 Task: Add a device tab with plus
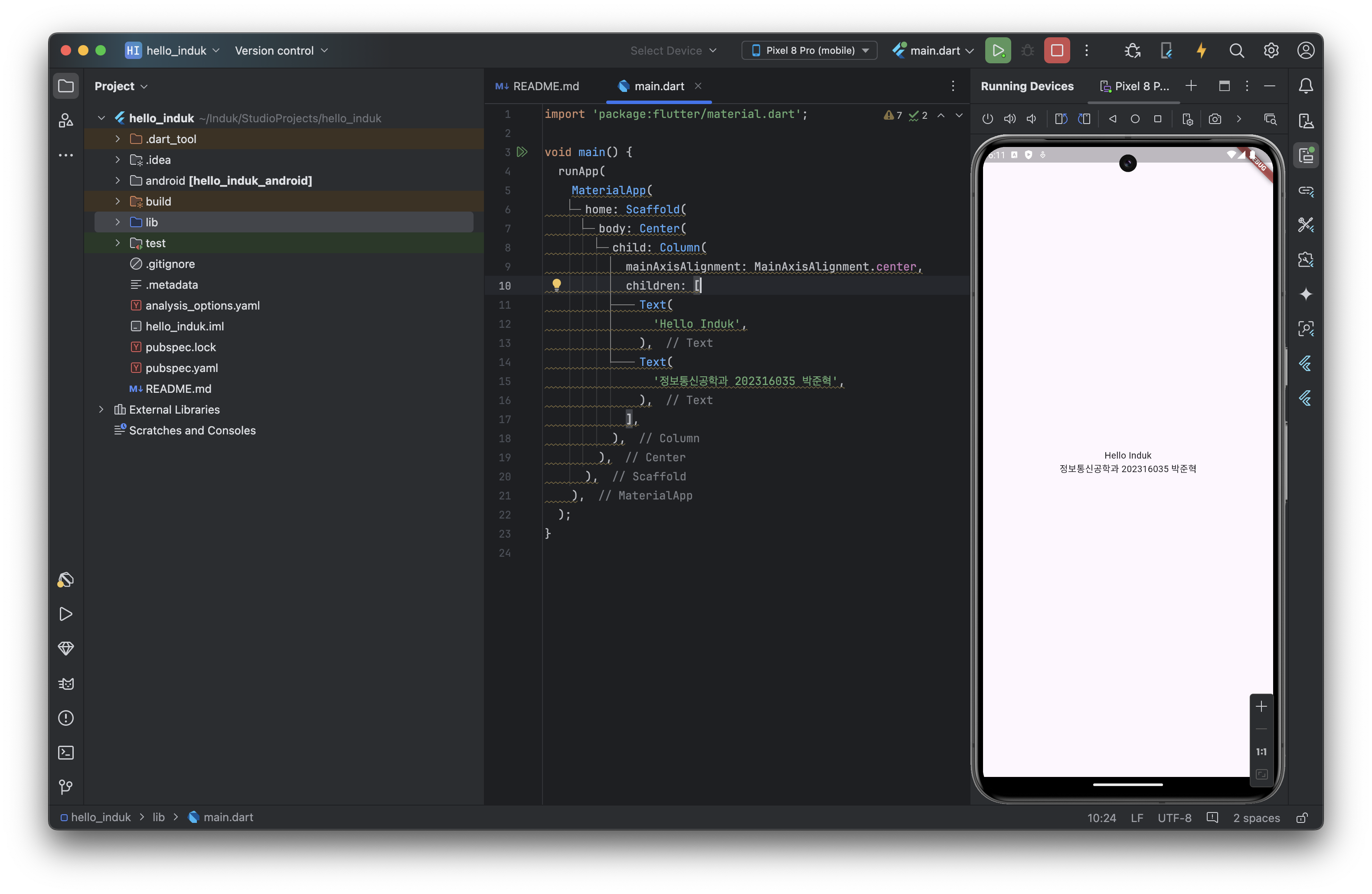tap(1190, 86)
